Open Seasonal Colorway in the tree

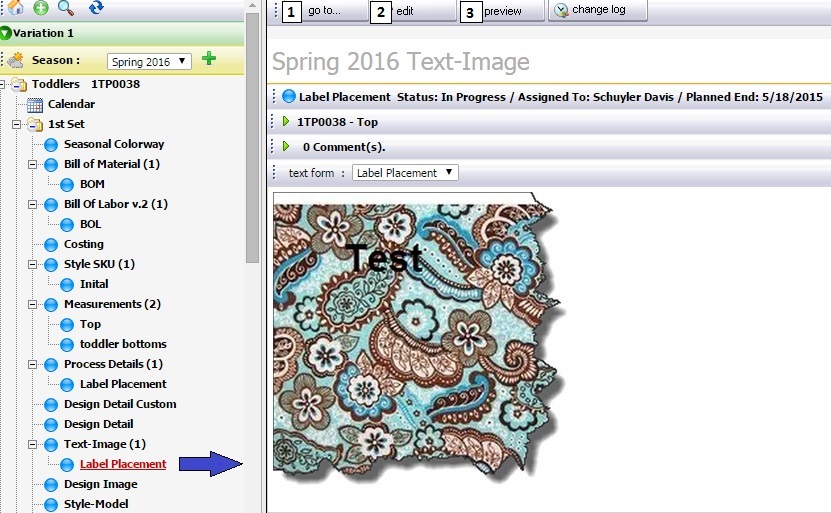coord(114,144)
